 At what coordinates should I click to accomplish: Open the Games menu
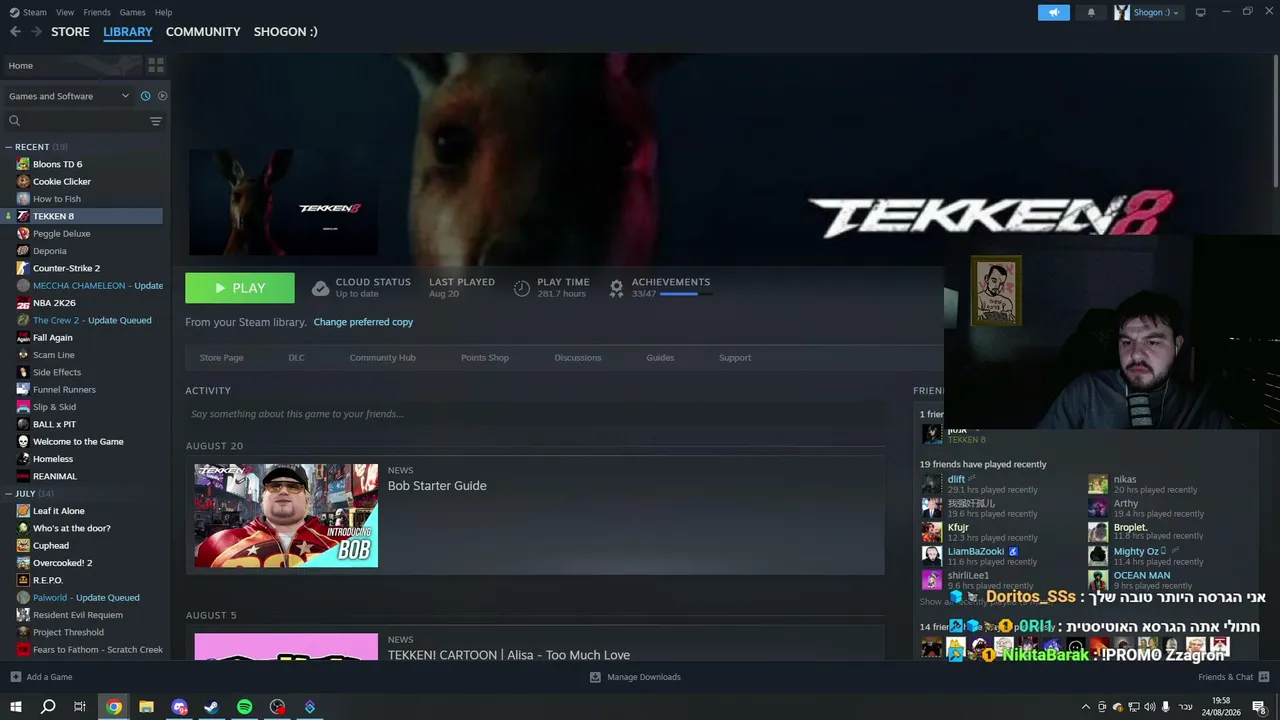(133, 12)
